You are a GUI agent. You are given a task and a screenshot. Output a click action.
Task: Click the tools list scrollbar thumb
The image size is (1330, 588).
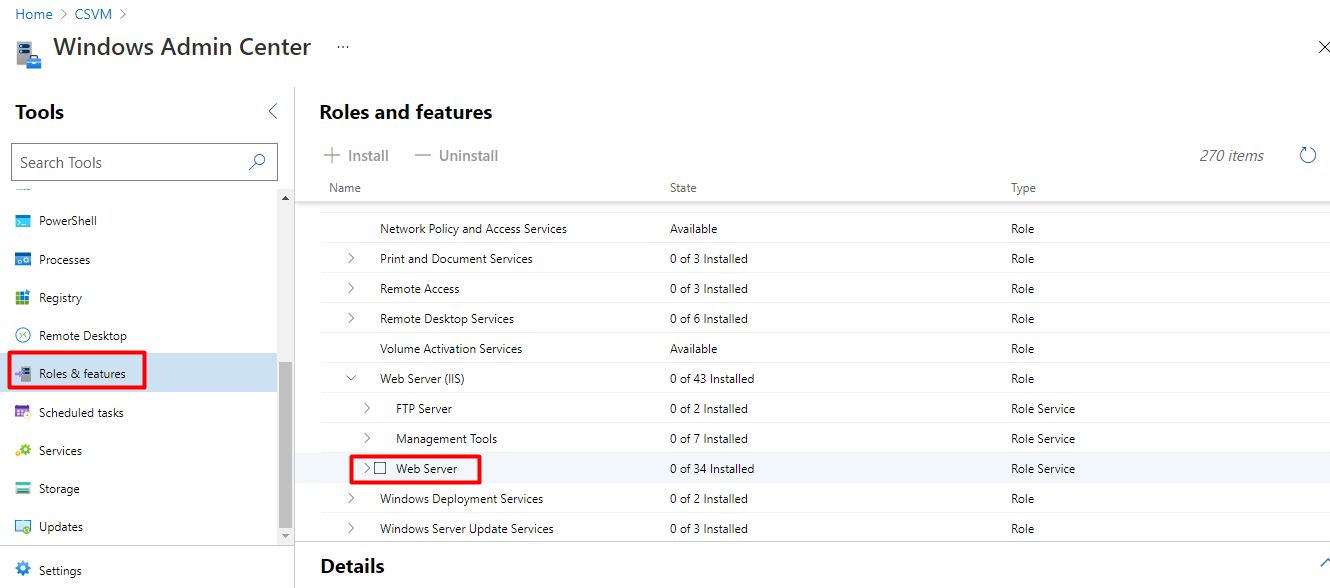pyautogui.click(x=285, y=445)
